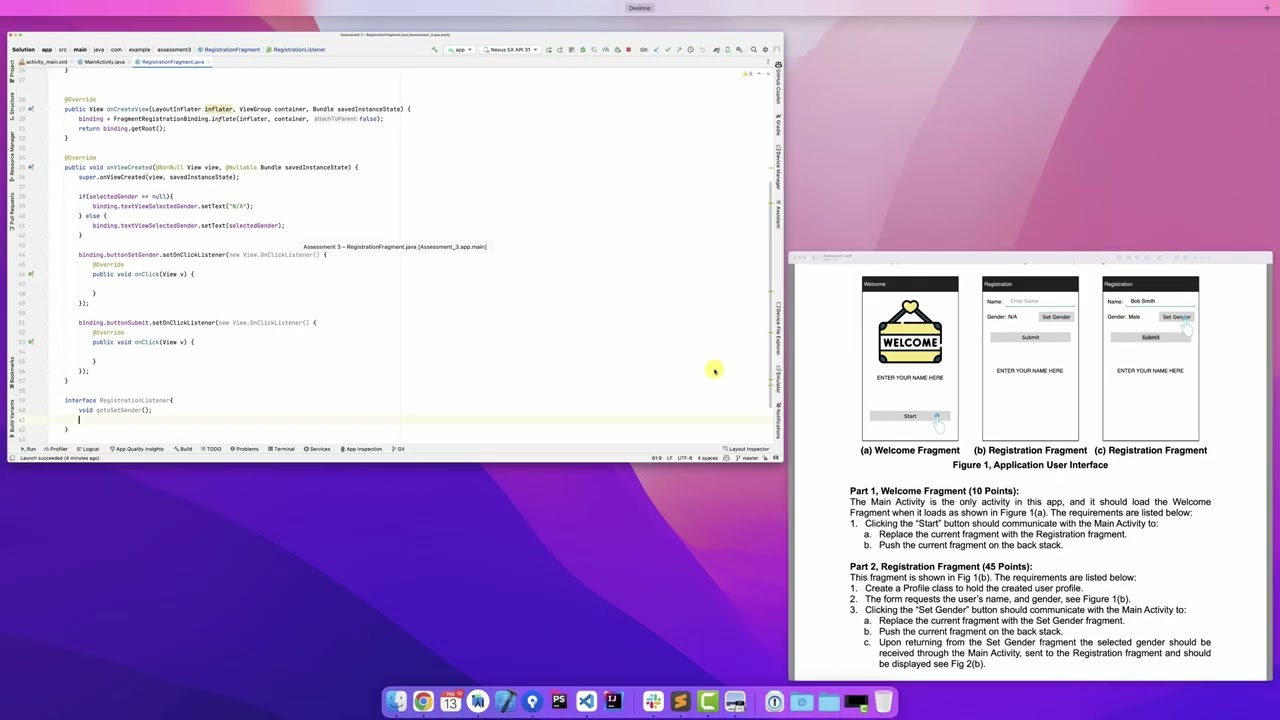Viewport: 1280px width, 720px height.
Task: Open Slack from the Dock
Action: 653,702
